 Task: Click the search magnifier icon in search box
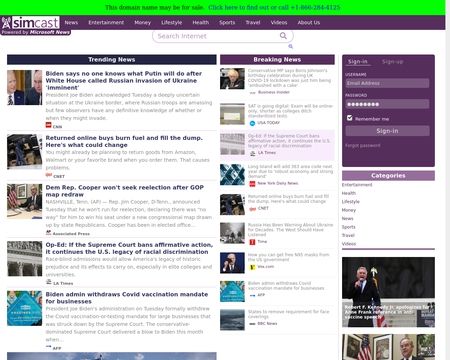(x=283, y=36)
